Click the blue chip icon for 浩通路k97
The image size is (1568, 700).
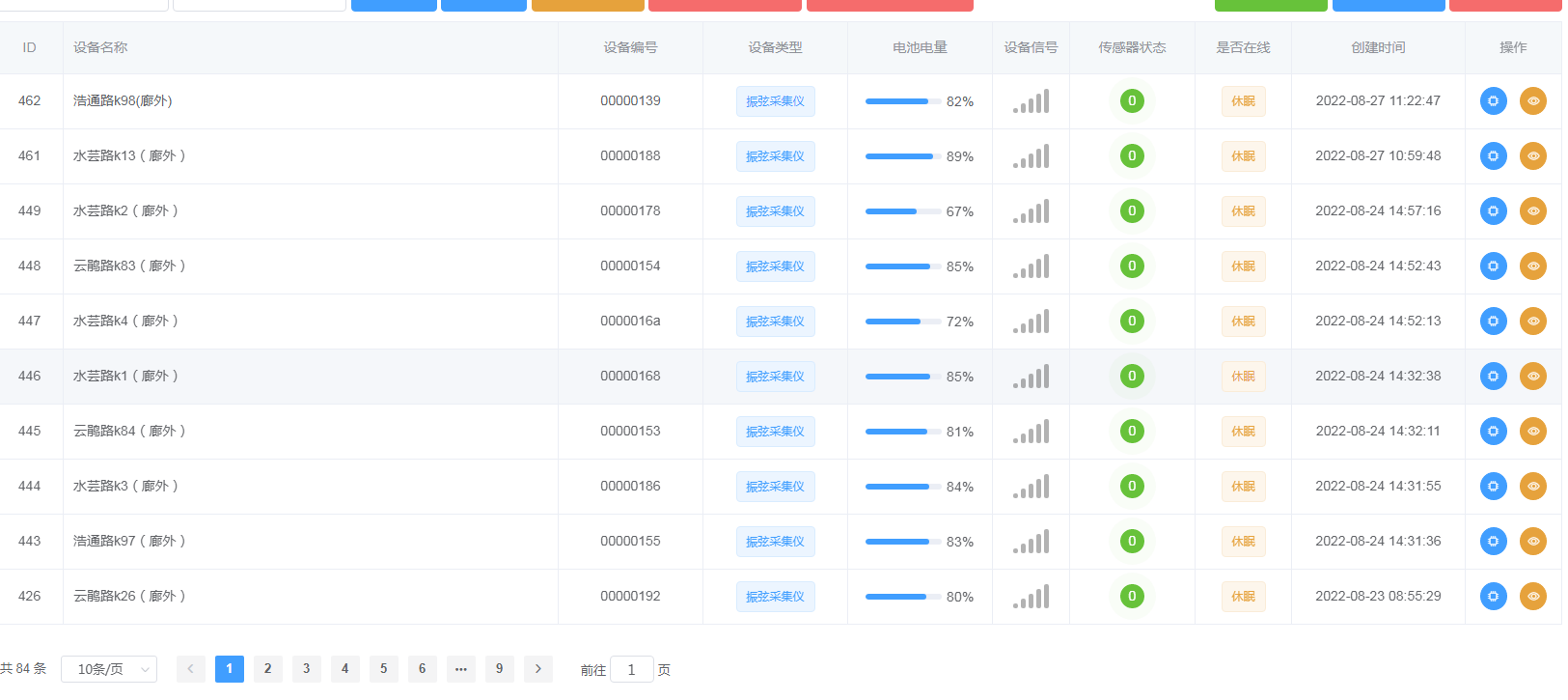(x=1493, y=542)
